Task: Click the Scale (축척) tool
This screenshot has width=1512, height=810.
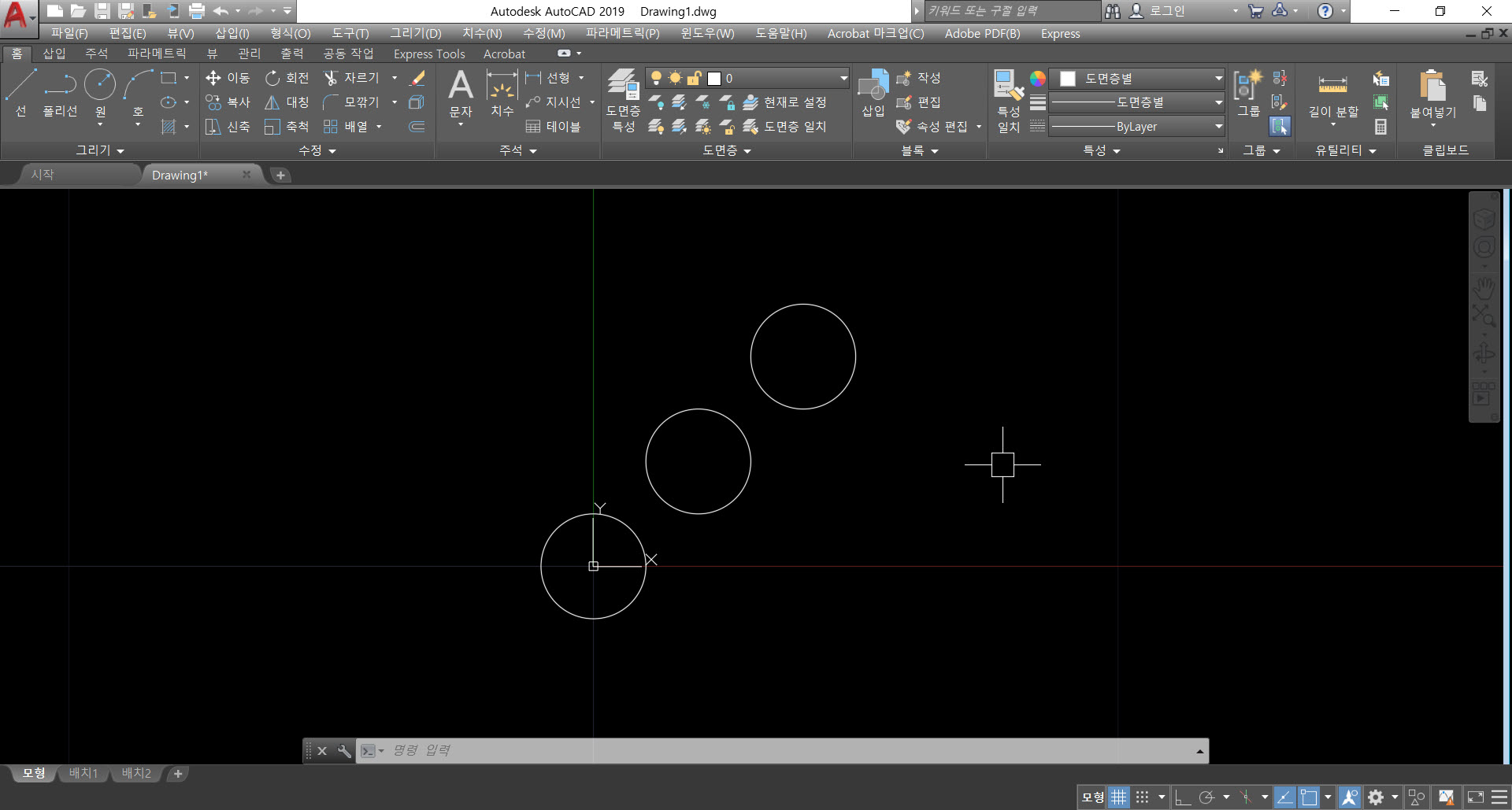Action: pyautogui.click(x=287, y=127)
